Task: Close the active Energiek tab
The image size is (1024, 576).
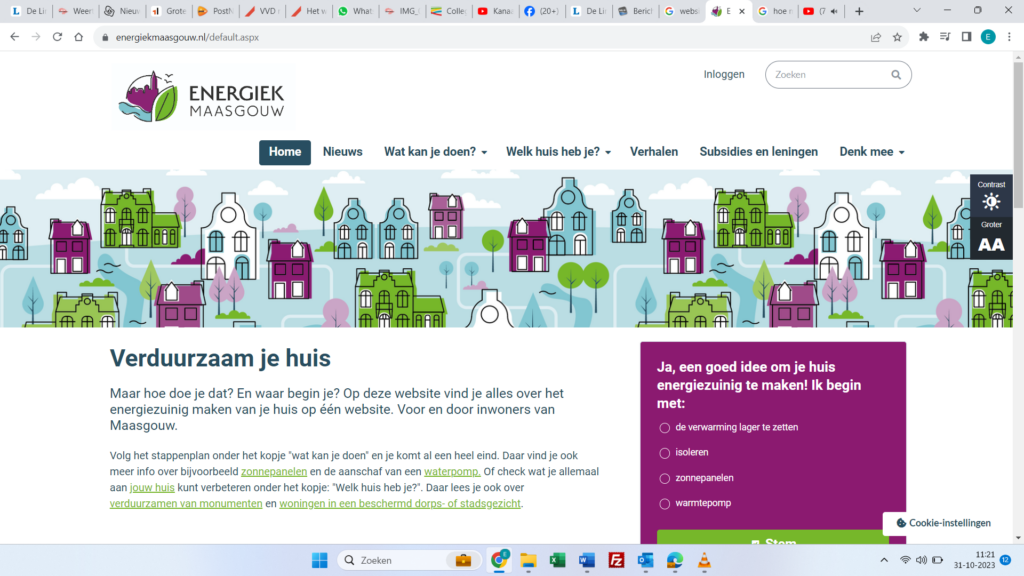Action: click(x=742, y=11)
